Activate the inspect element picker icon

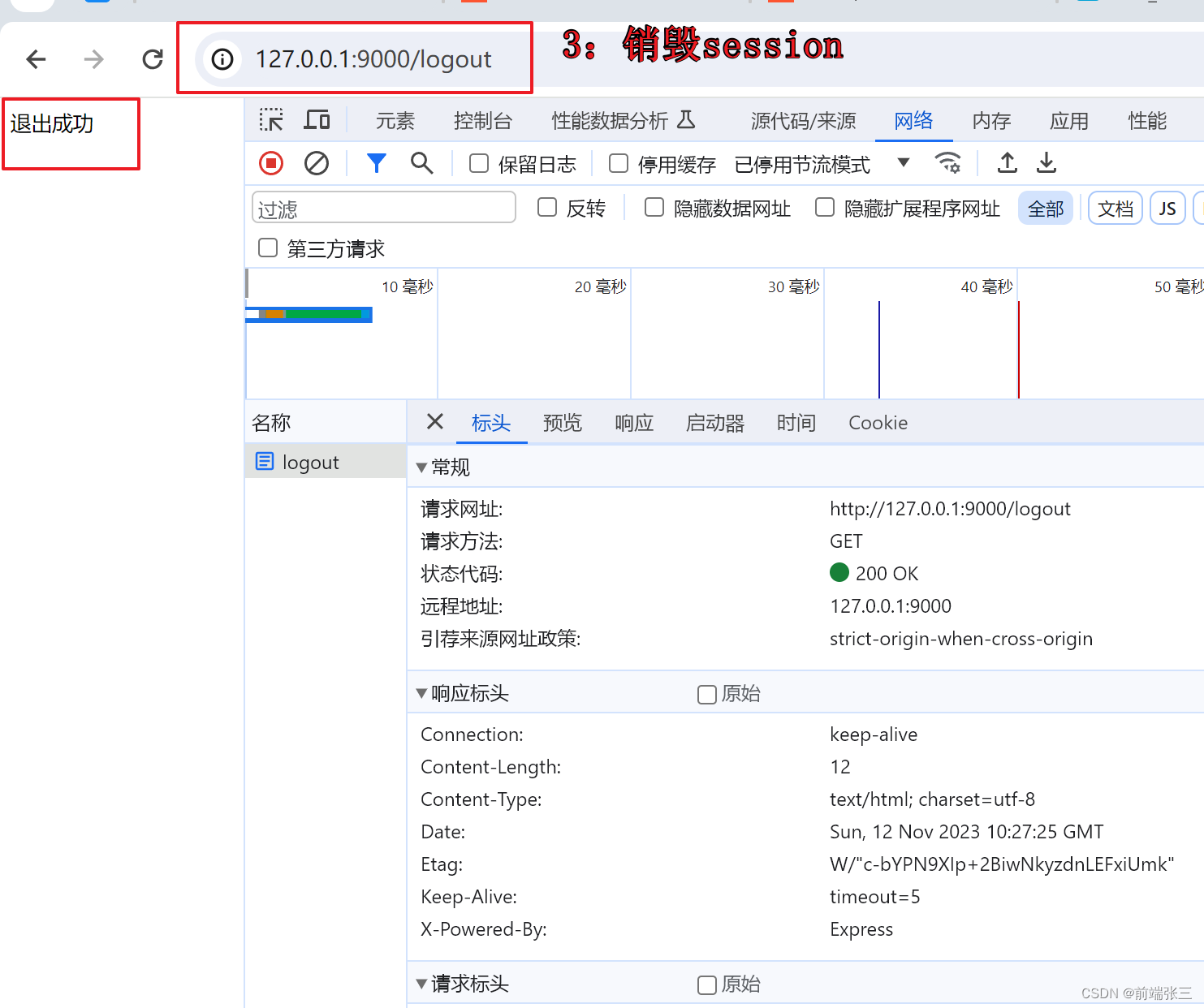(271, 121)
